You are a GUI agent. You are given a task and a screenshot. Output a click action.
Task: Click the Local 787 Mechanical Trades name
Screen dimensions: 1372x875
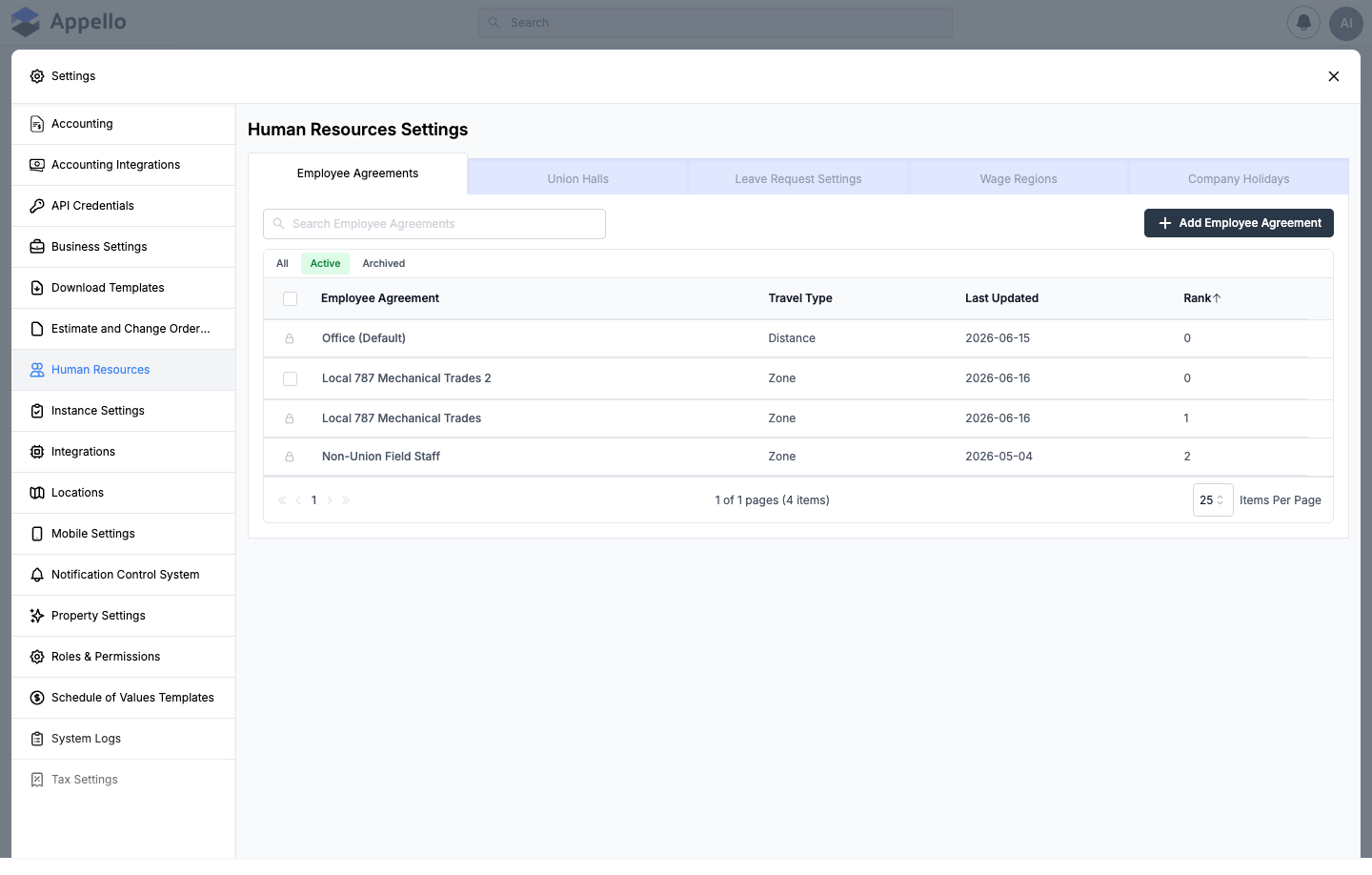pos(401,418)
